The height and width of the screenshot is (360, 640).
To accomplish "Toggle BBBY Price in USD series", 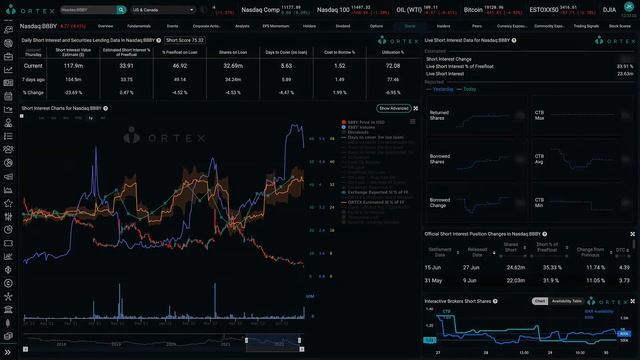I will coord(363,122).
